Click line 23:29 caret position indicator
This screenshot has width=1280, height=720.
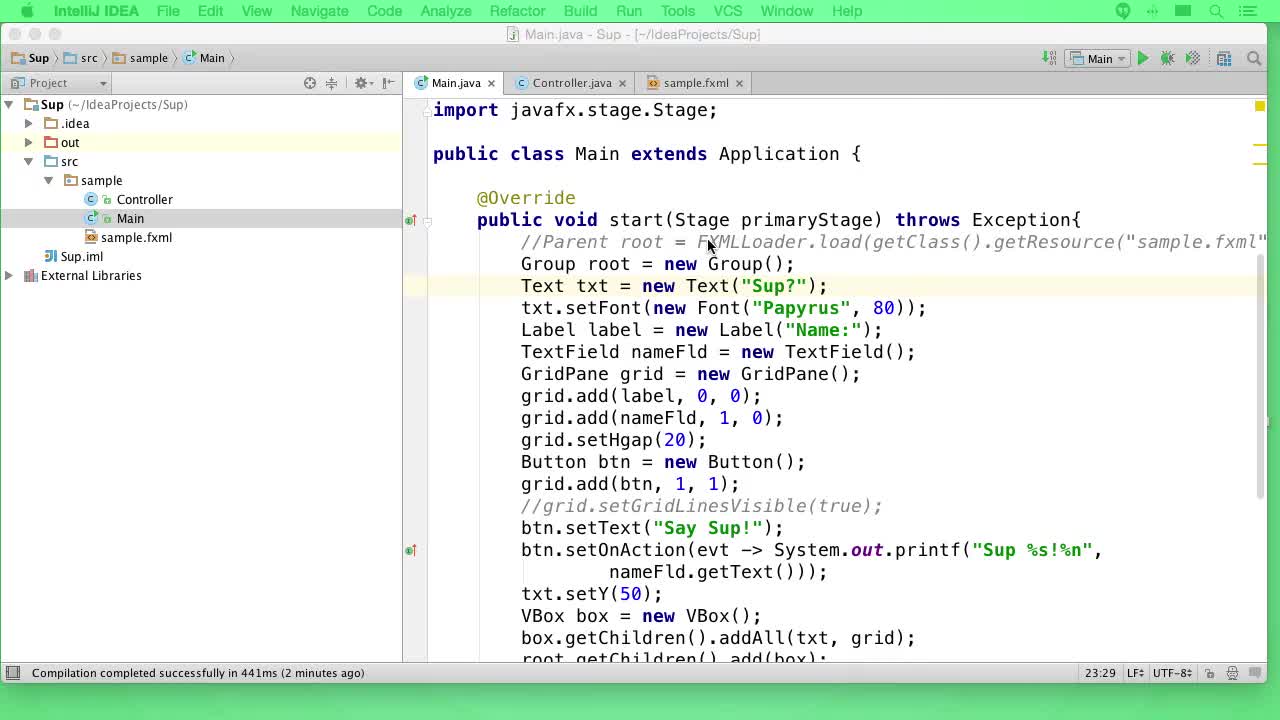(1100, 673)
